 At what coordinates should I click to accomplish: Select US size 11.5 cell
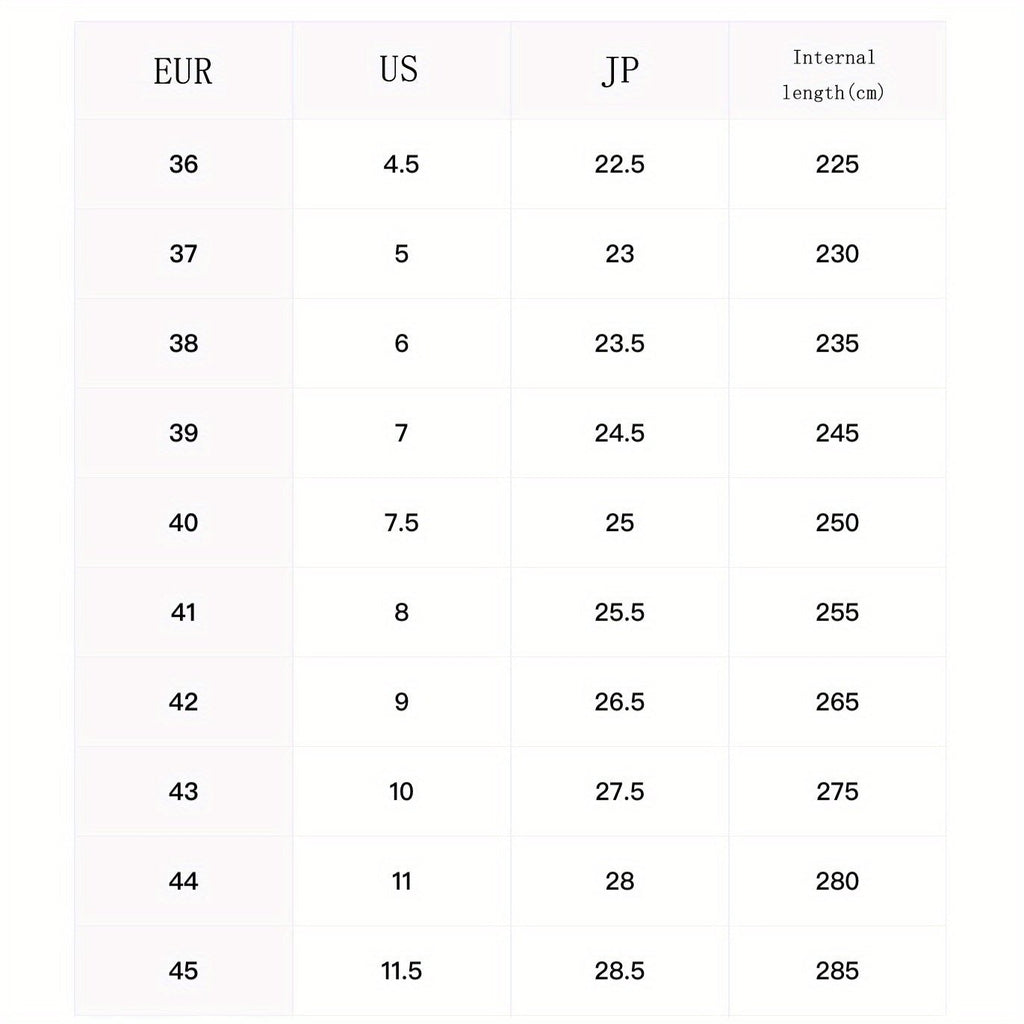click(401, 971)
